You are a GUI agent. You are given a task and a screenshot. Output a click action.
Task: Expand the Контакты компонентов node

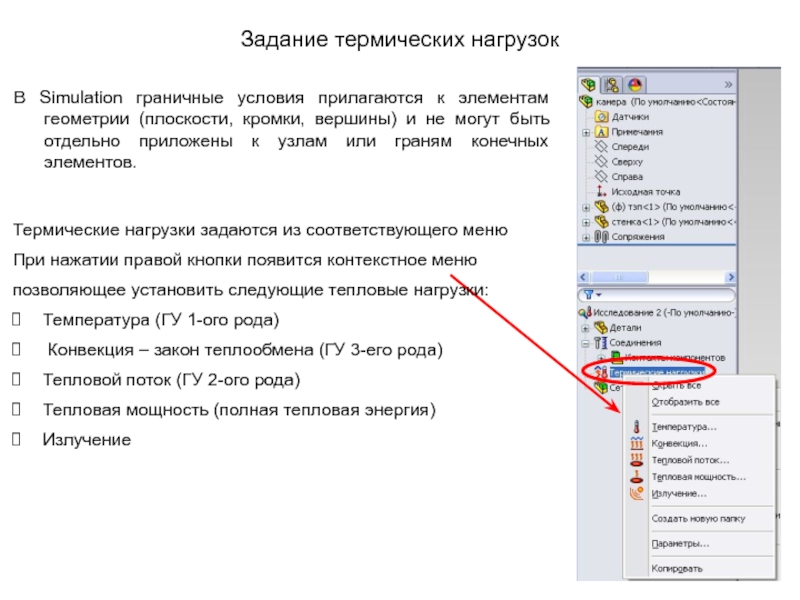[x=601, y=358]
